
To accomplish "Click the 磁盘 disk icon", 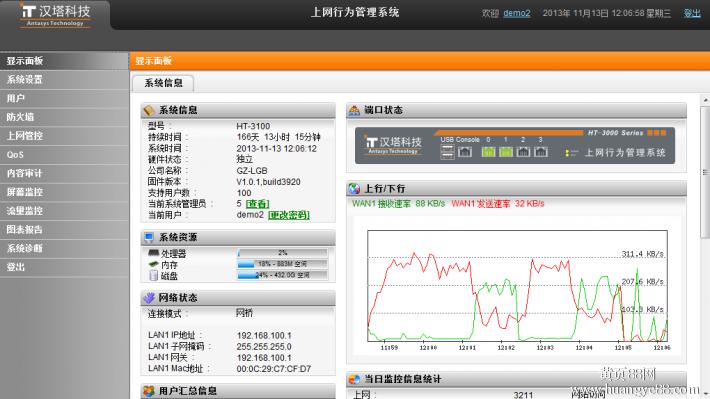I will click(x=154, y=275).
